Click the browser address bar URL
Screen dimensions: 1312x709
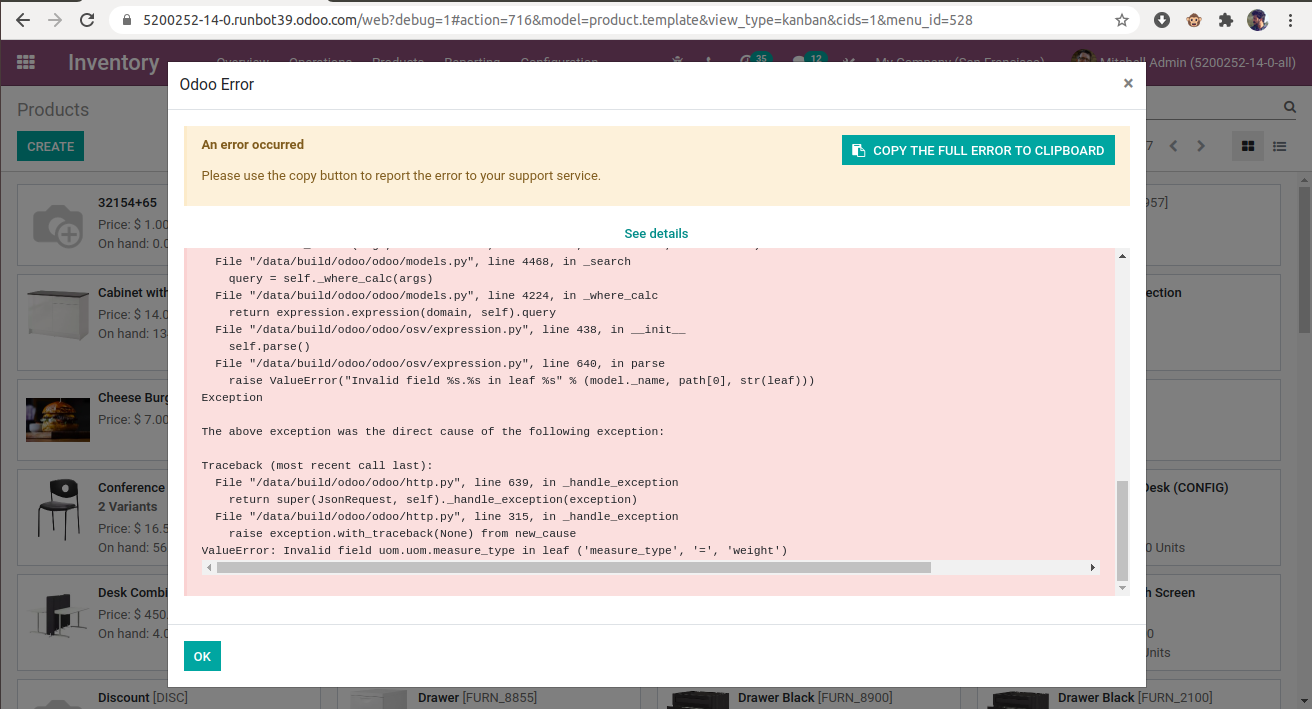pyautogui.click(x=557, y=20)
